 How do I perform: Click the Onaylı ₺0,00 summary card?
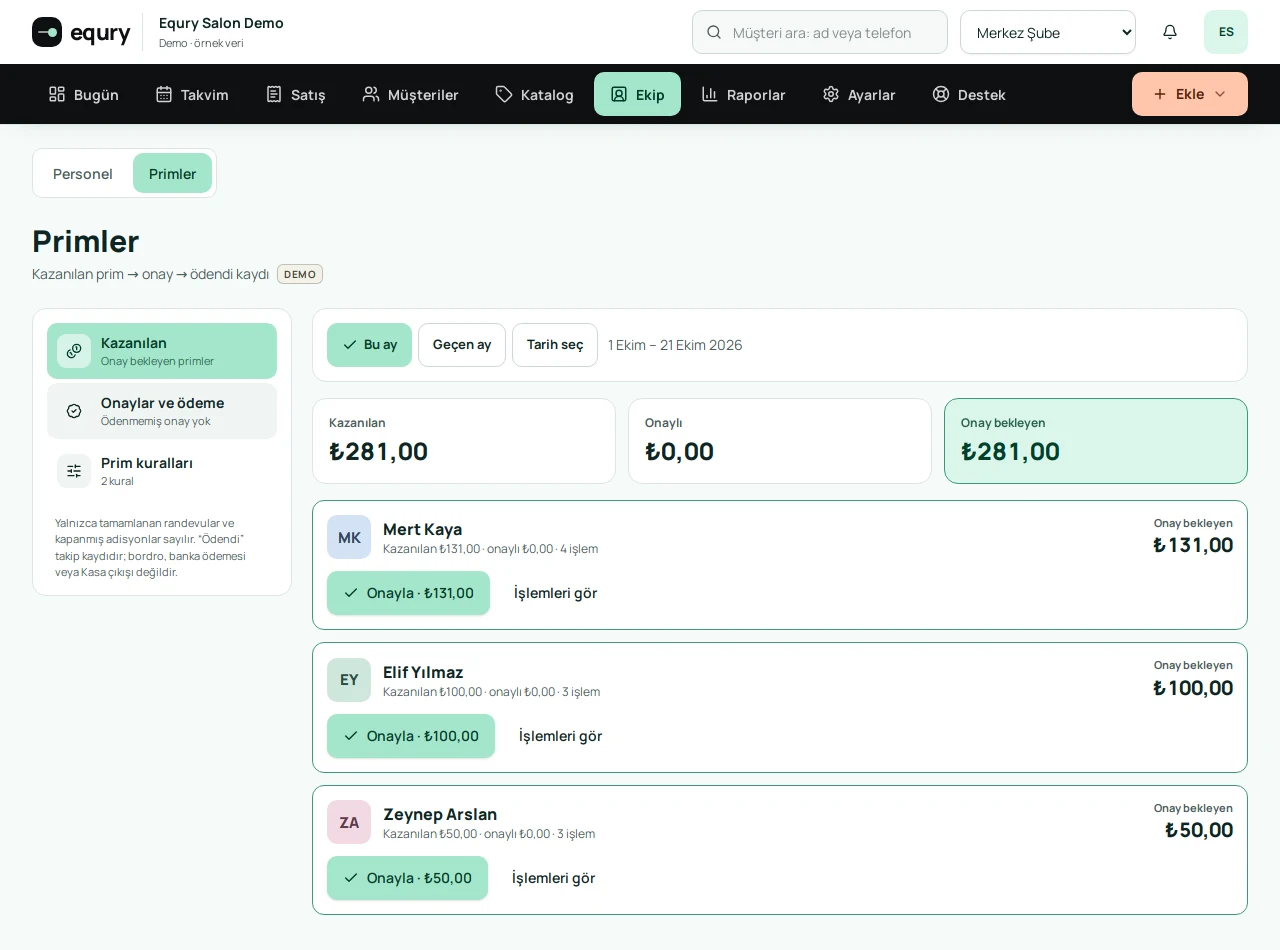(x=780, y=441)
